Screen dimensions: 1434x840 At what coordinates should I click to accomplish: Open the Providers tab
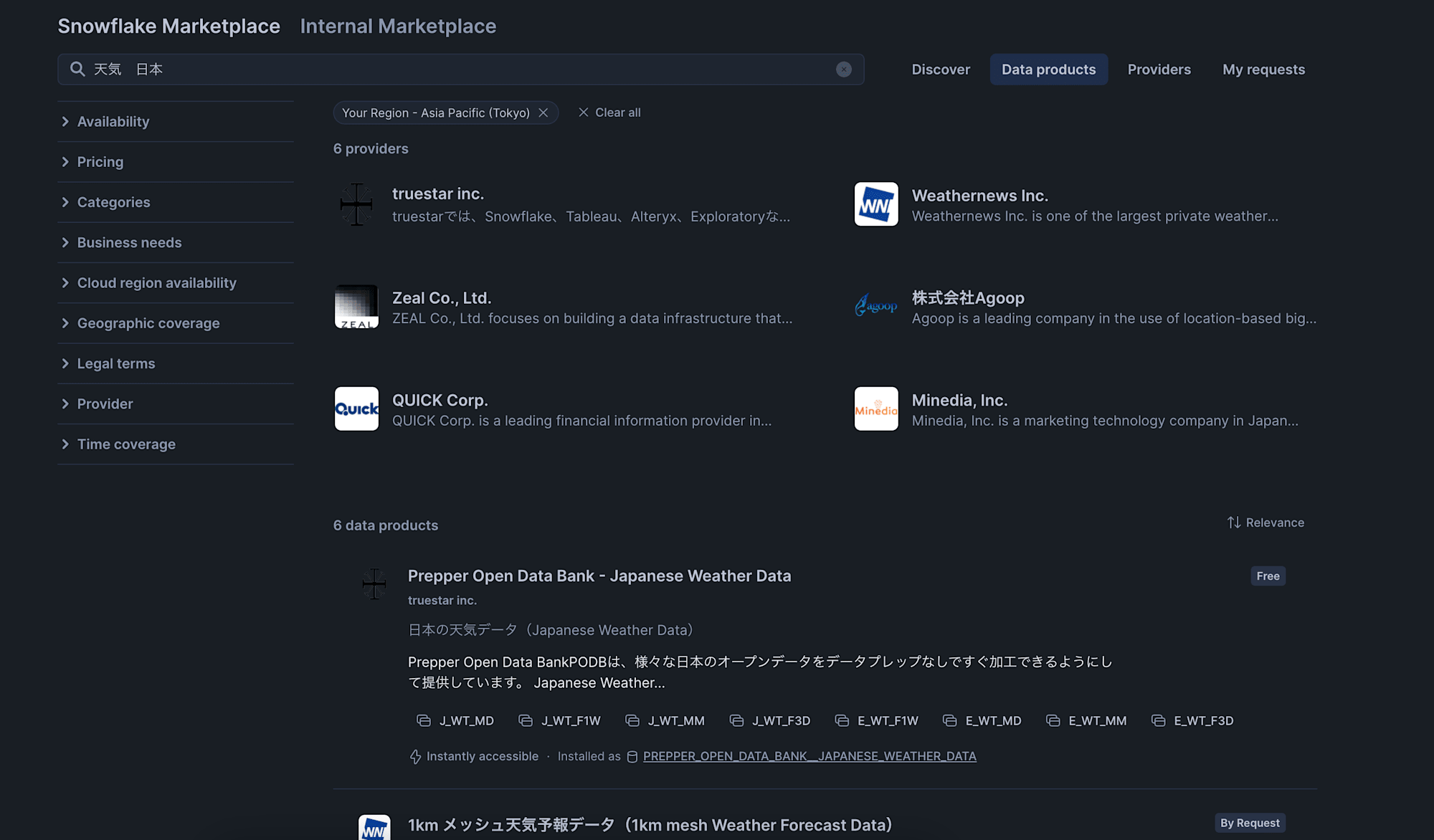coord(1159,70)
